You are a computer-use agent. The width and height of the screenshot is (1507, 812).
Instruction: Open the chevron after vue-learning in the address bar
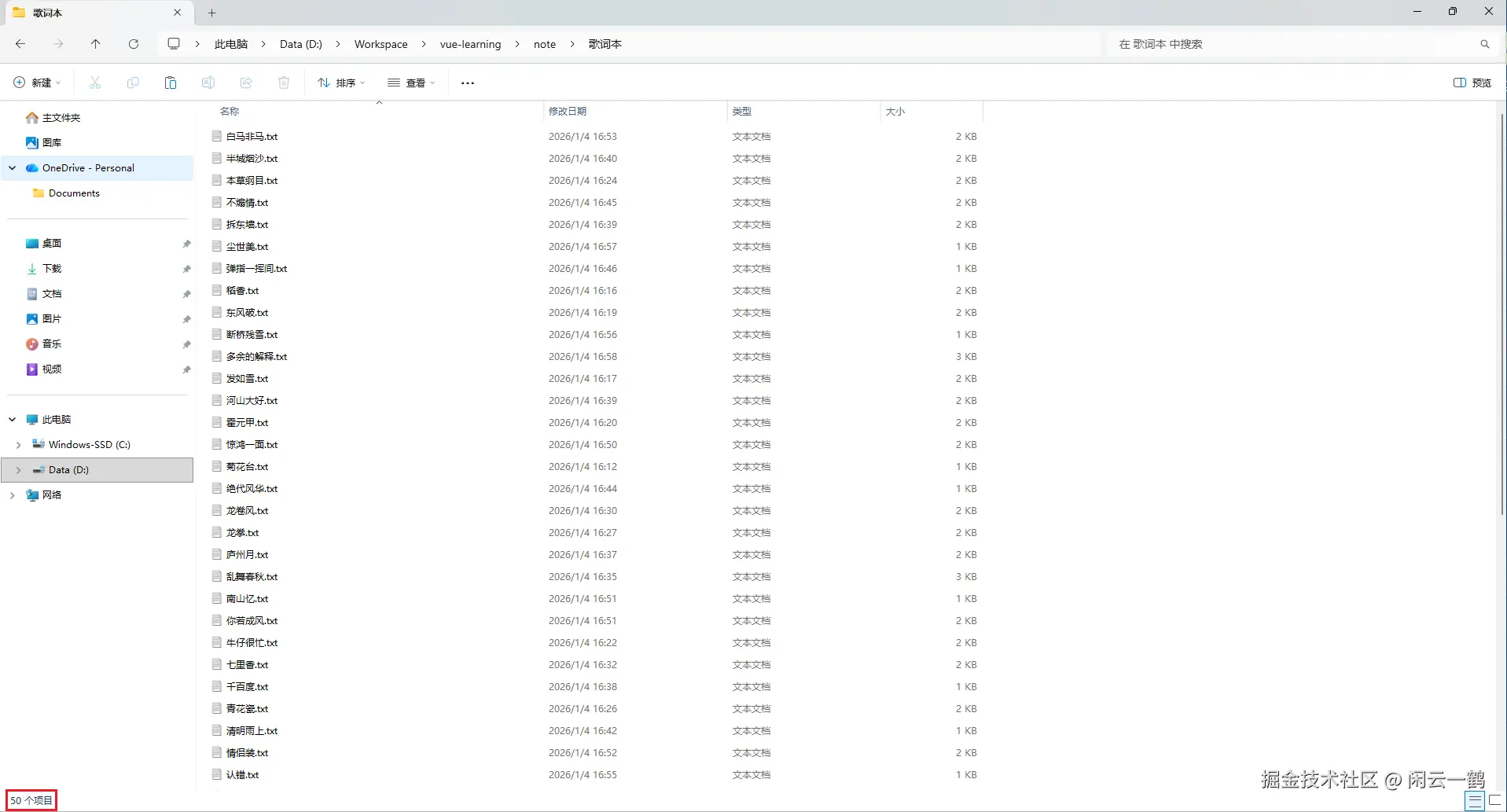(x=517, y=44)
